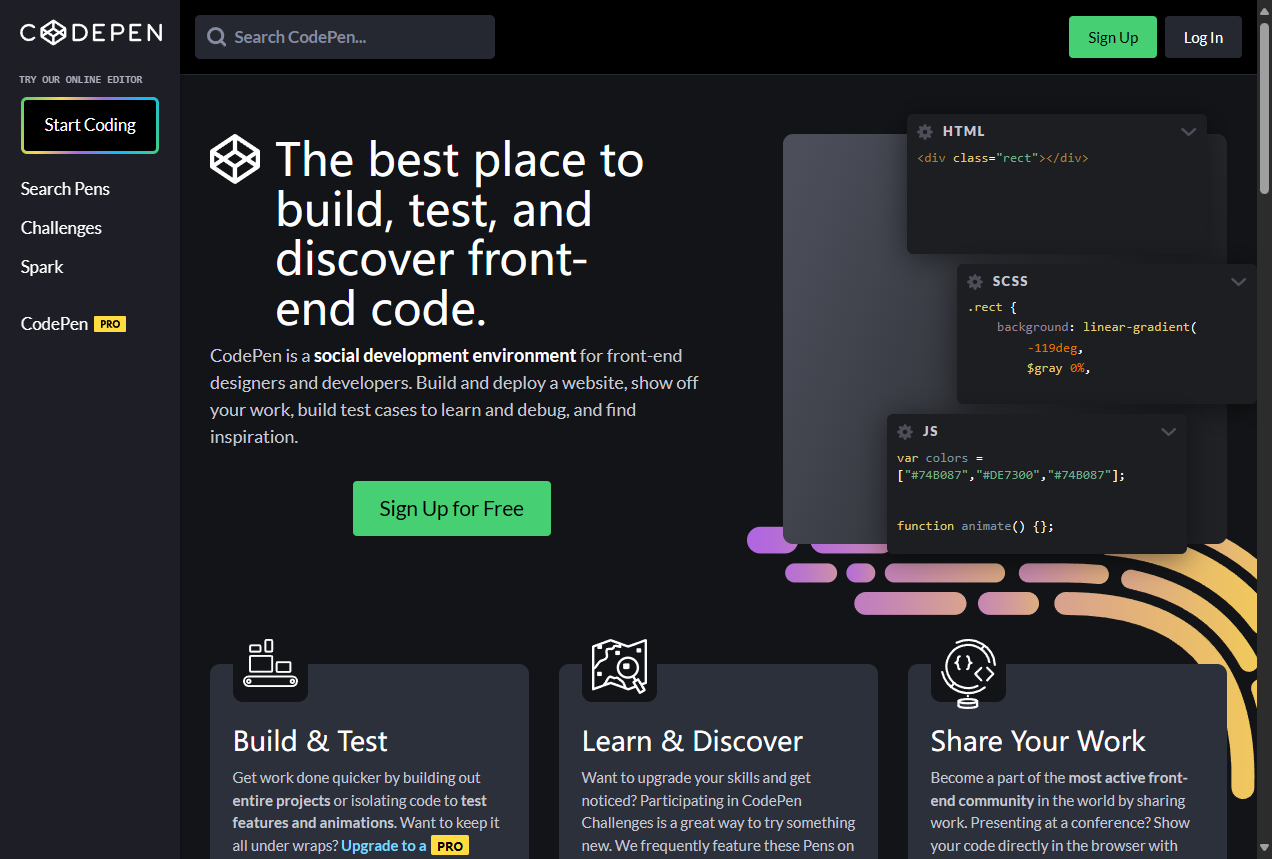Open settings gear on the HTML panel
Screen dimensions: 1272x859
924,131
